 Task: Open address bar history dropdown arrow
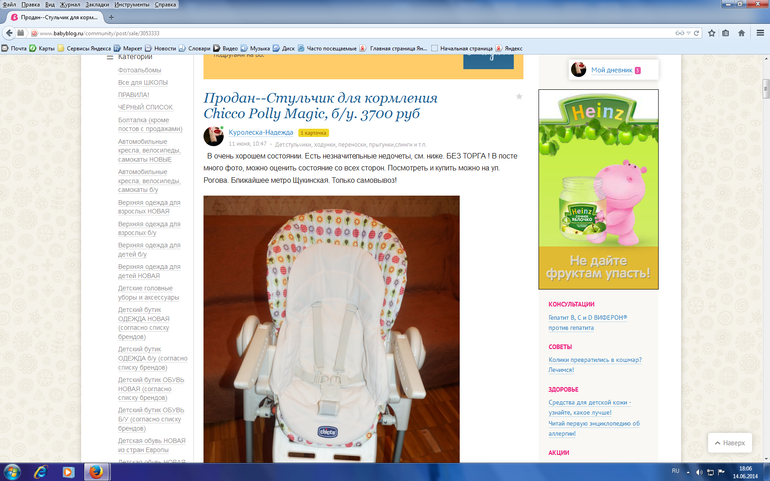tap(688, 33)
